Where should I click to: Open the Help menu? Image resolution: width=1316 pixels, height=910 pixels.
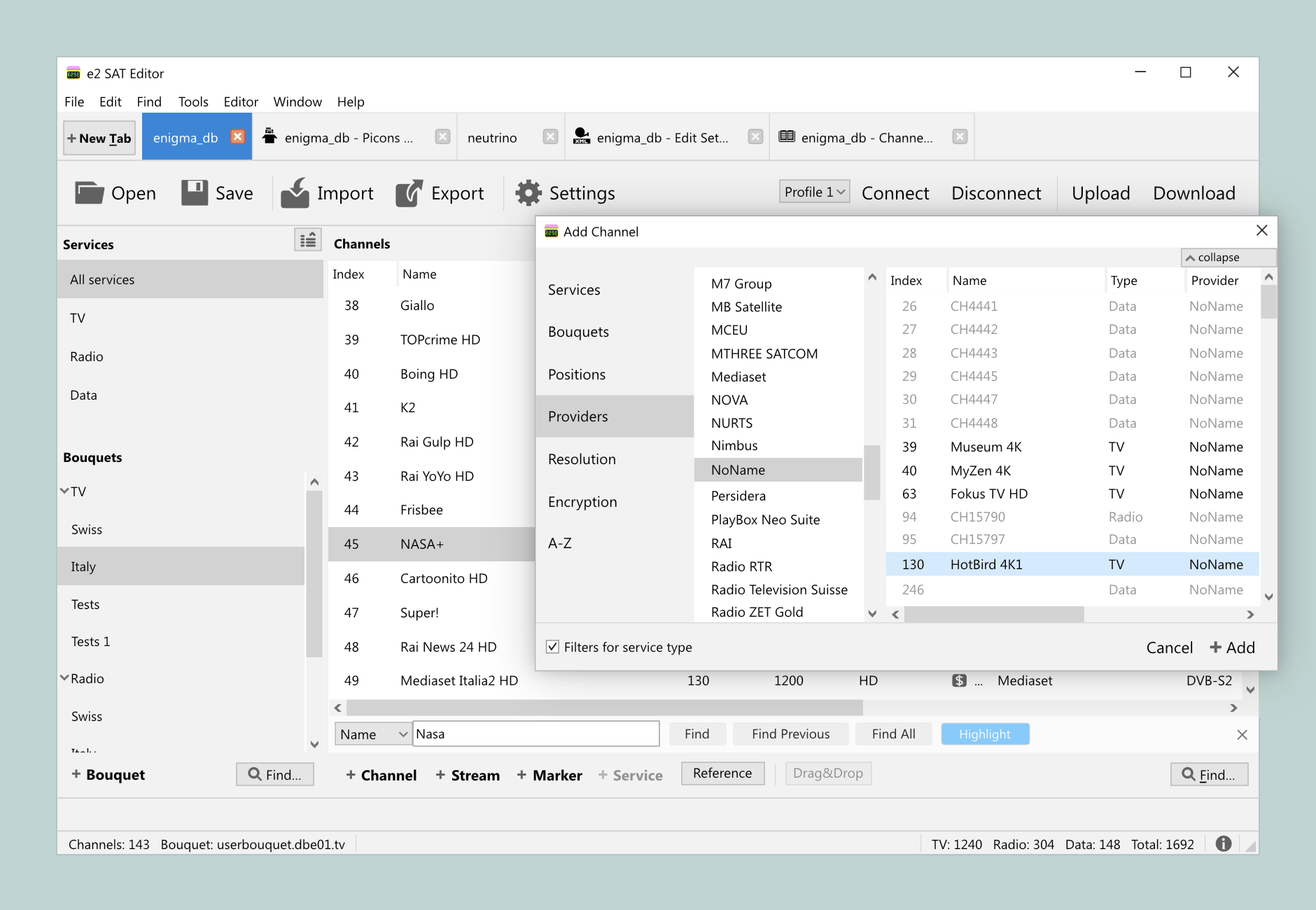click(351, 101)
